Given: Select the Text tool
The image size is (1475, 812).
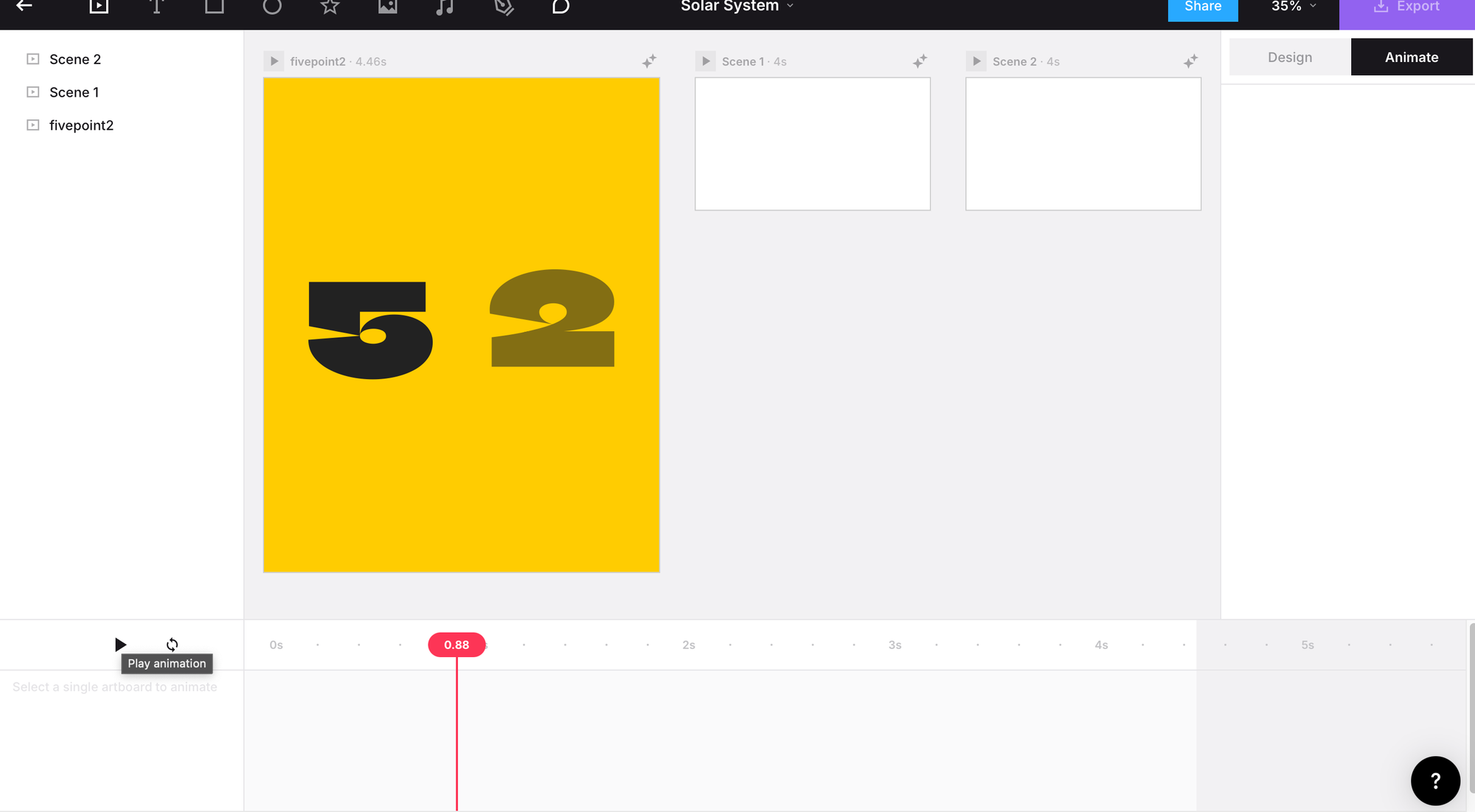Looking at the screenshot, I should [156, 7].
